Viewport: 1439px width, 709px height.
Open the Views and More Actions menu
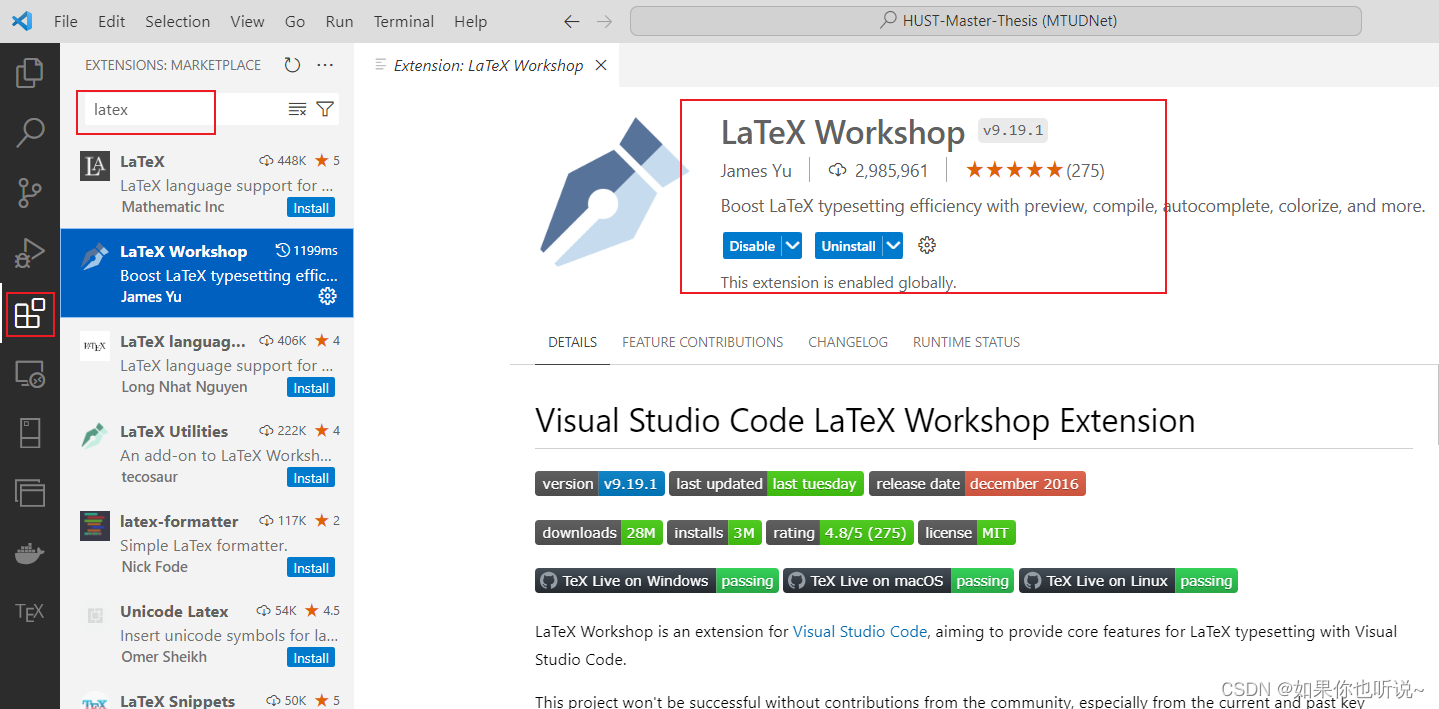(x=324, y=64)
